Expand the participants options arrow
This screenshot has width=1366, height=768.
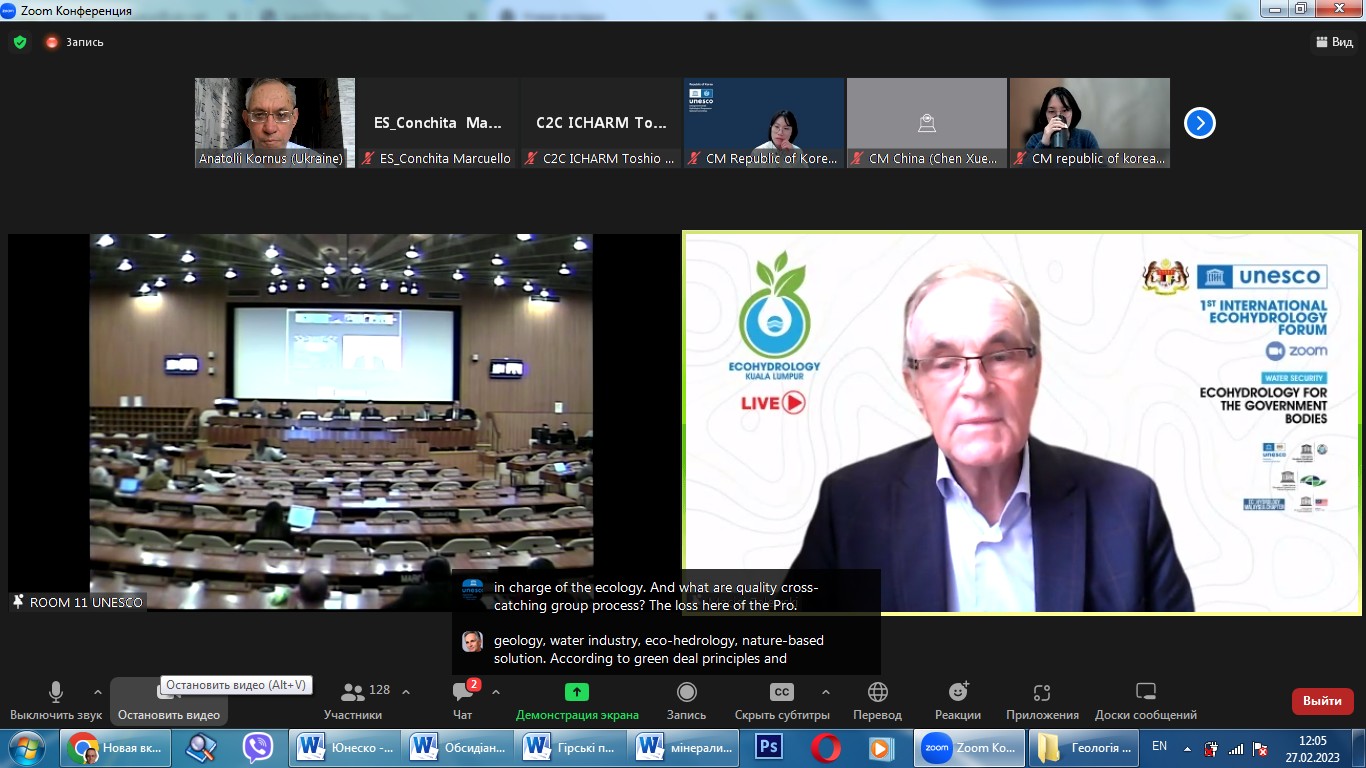point(406,692)
